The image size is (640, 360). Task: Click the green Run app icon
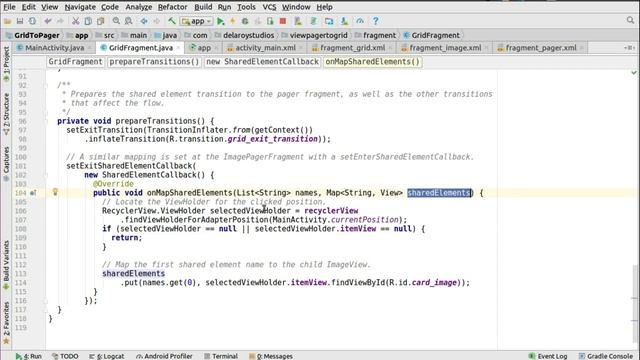pyautogui.click(x=221, y=21)
